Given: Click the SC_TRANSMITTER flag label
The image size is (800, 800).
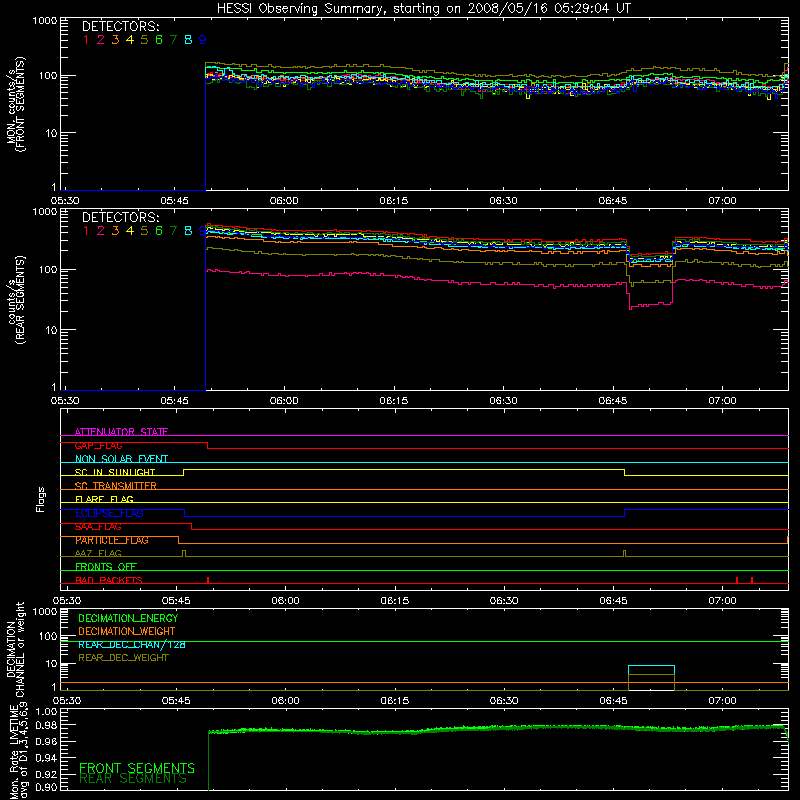Looking at the screenshot, I should pos(116,485).
